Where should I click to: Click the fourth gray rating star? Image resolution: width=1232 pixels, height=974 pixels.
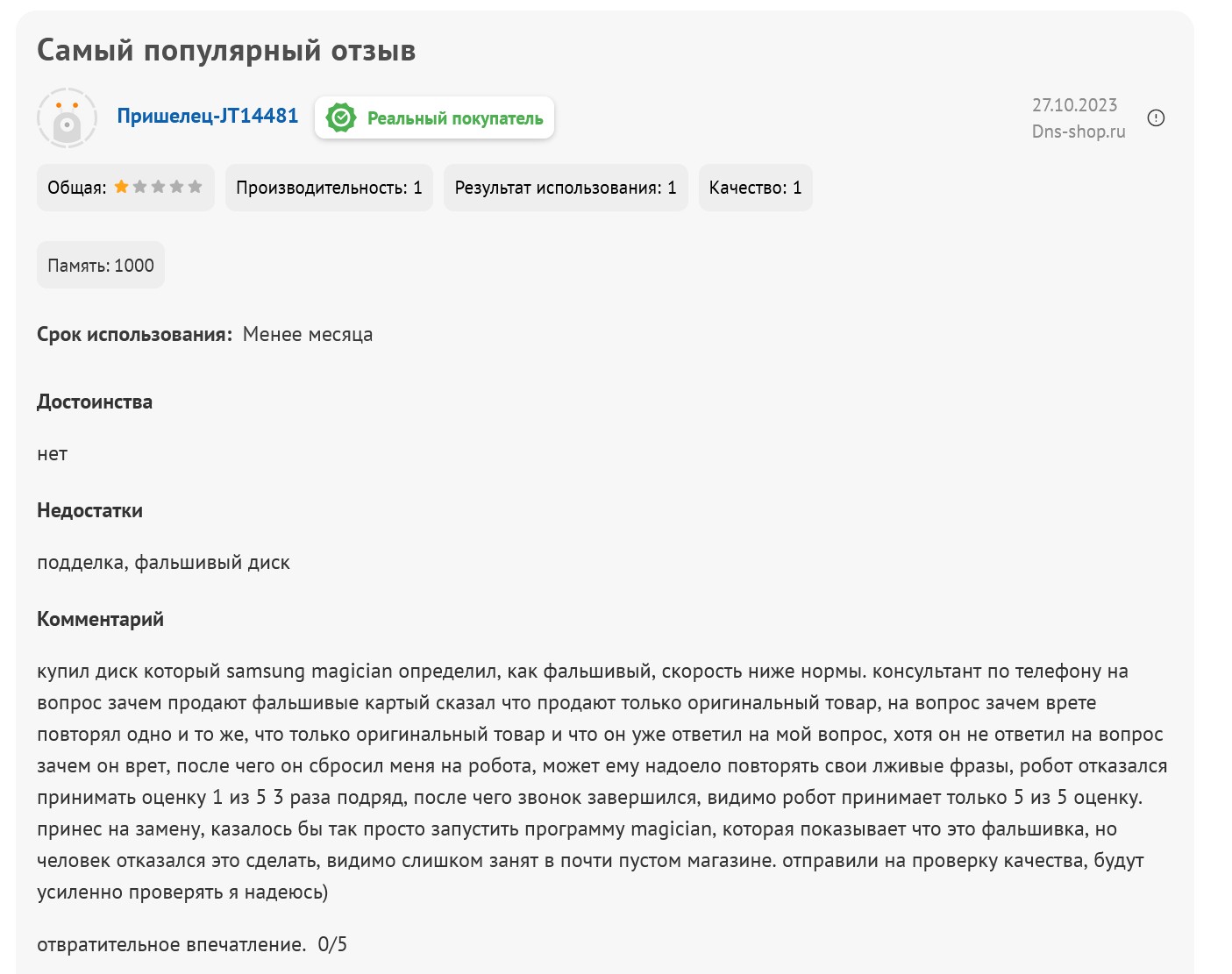(177, 187)
